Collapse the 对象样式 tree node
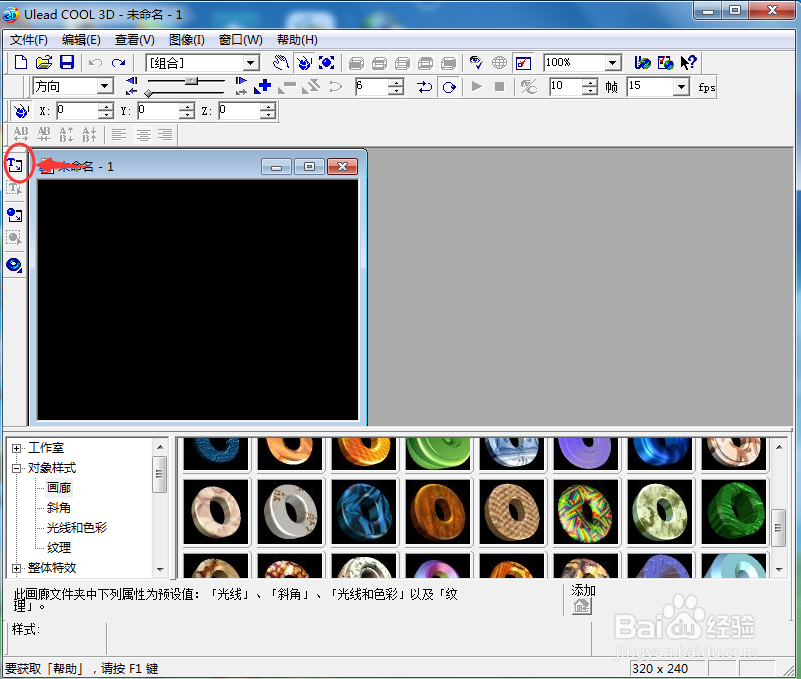 16,468
